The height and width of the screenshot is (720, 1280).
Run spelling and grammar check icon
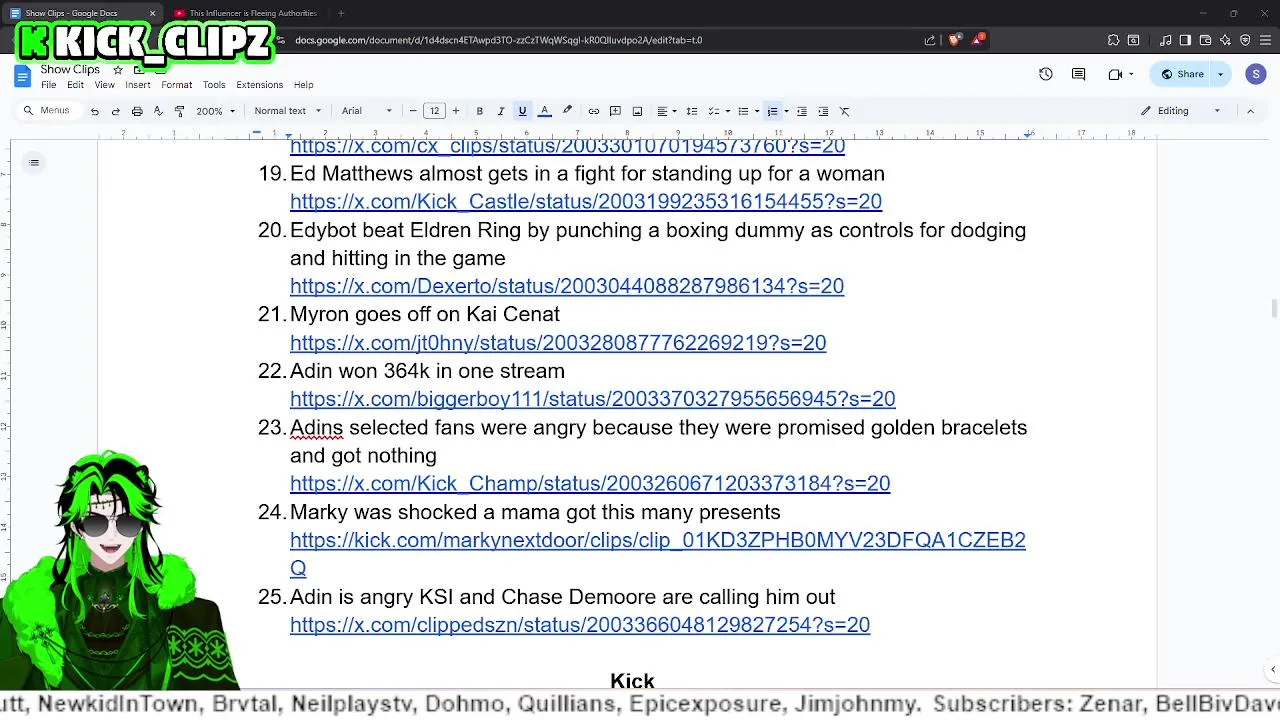[x=158, y=111]
